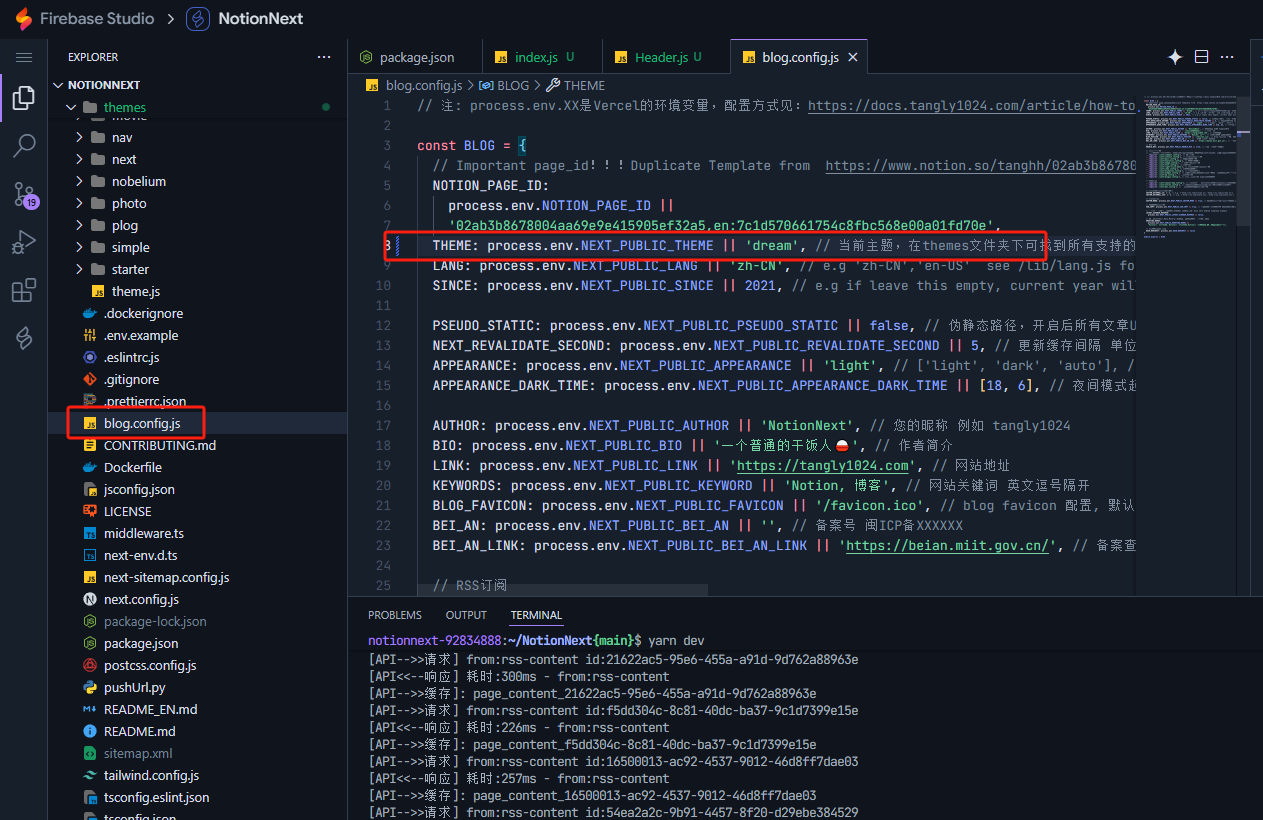Viewport: 1263px width, 820px height.
Task: Switch to the index.js tab
Action: tap(543, 58)
